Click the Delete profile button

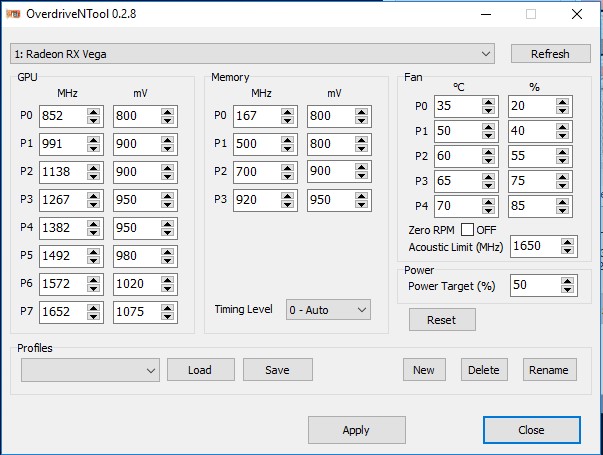[x=484, y=370]
